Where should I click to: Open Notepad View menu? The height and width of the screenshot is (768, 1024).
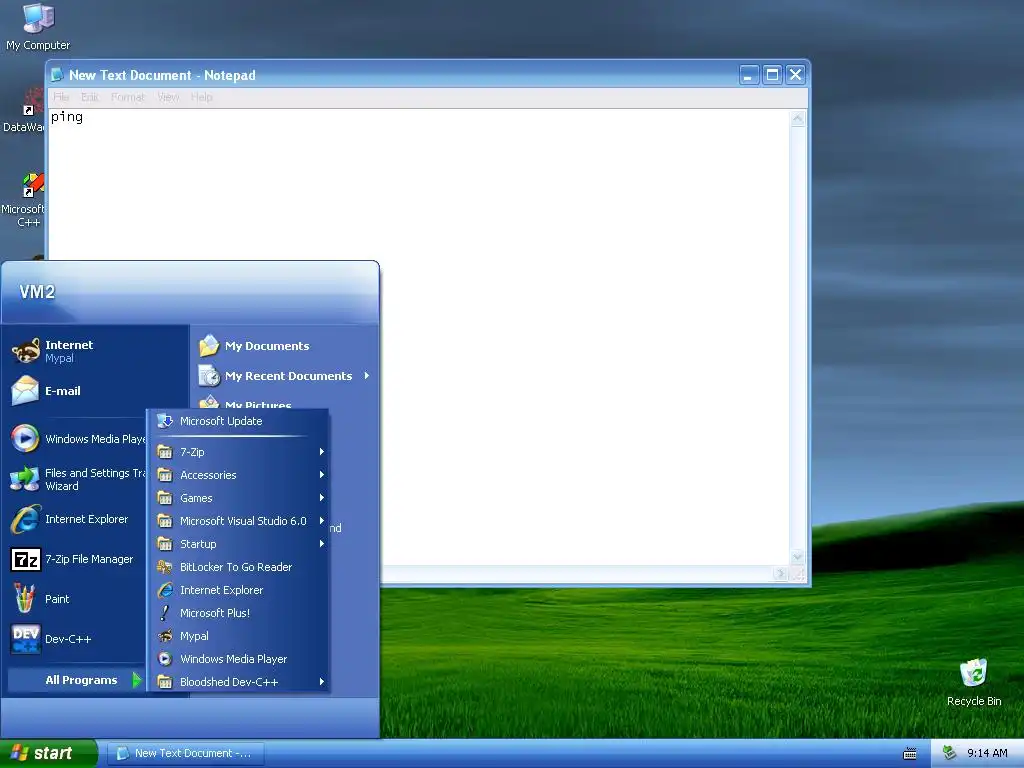[x=168, y=97]
